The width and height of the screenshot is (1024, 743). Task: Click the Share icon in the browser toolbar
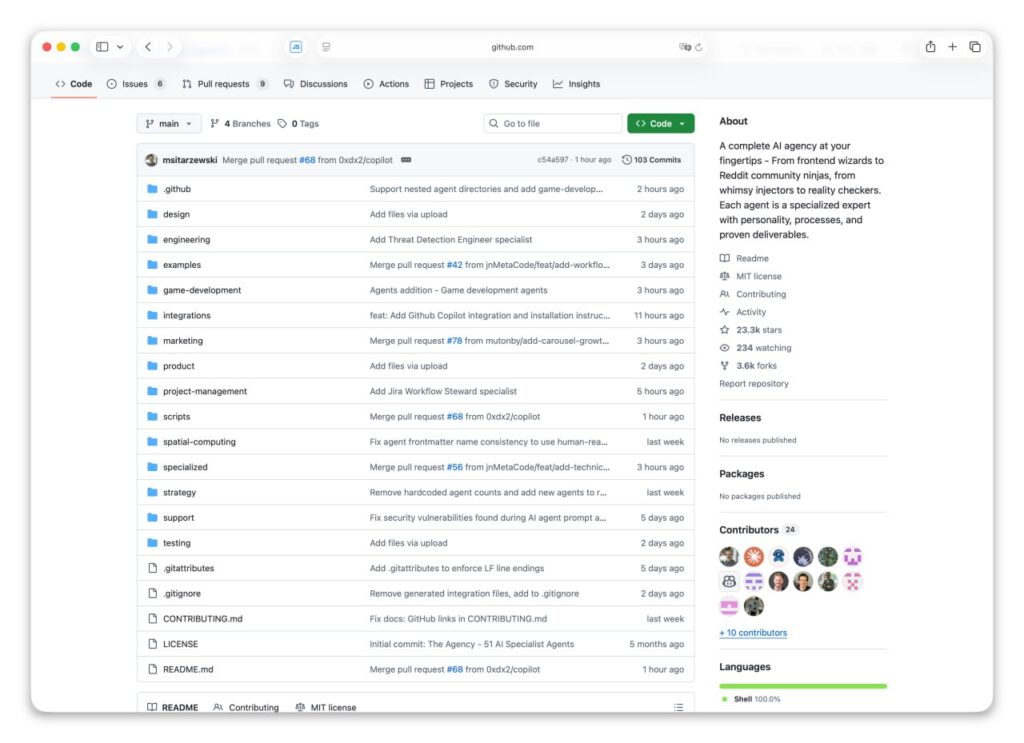(x=929, y=46)
